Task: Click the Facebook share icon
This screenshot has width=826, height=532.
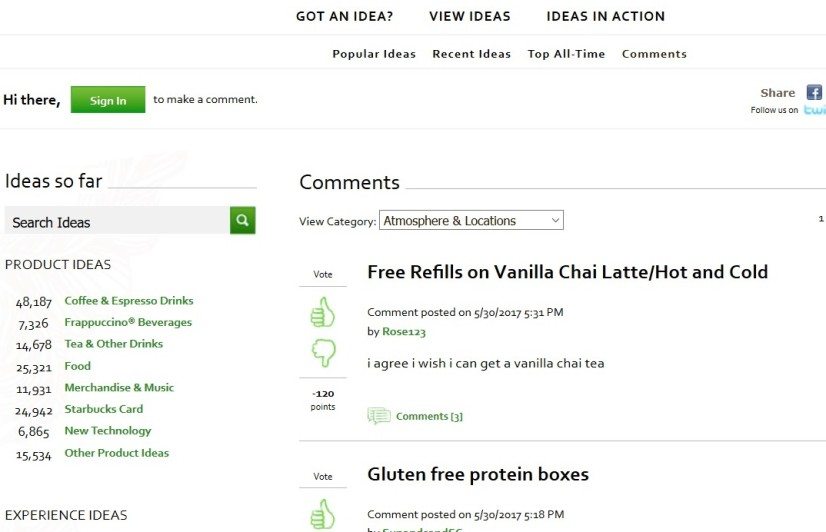Action: pyautogui.click(x=814, y=93)
